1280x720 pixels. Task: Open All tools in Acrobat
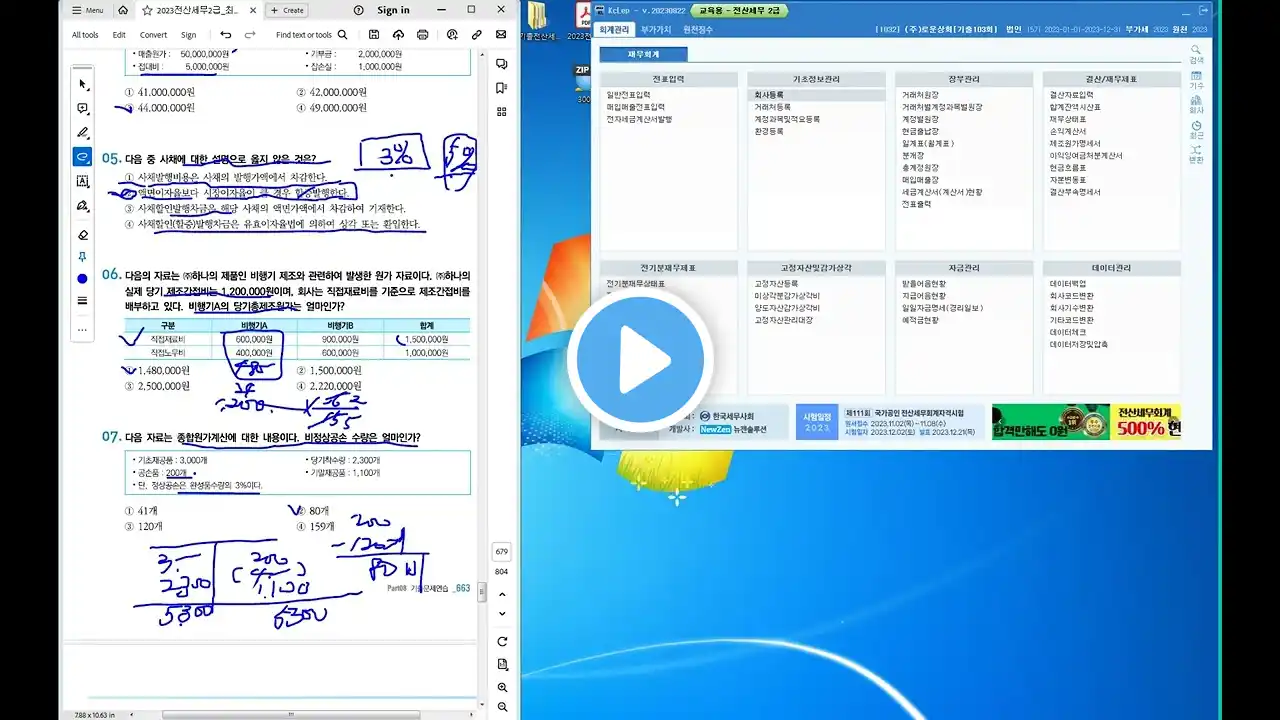tap(85, 34)
